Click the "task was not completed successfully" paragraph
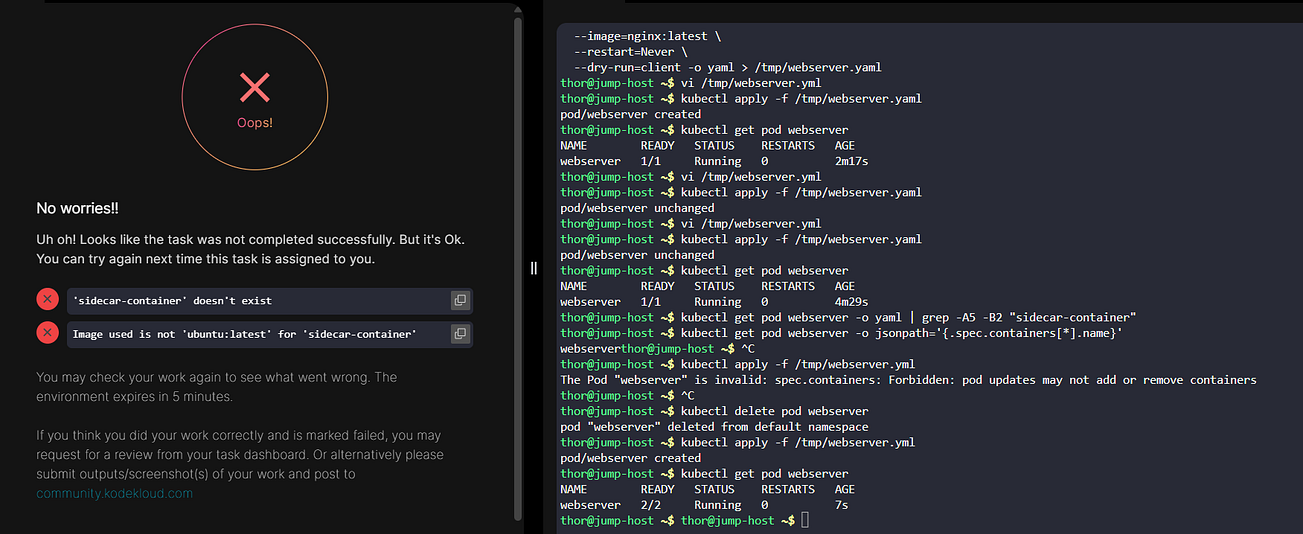 250,250
